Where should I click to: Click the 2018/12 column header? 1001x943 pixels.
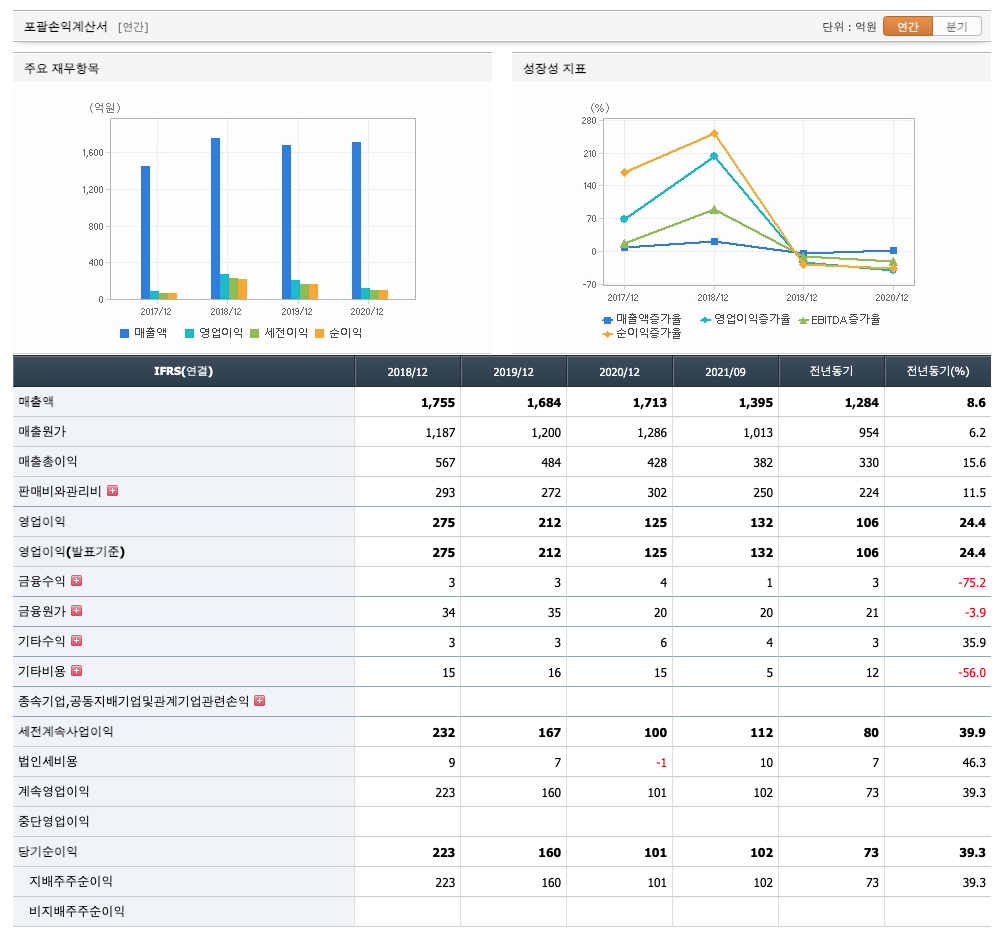pyautogui.click(x=407, y=372)
